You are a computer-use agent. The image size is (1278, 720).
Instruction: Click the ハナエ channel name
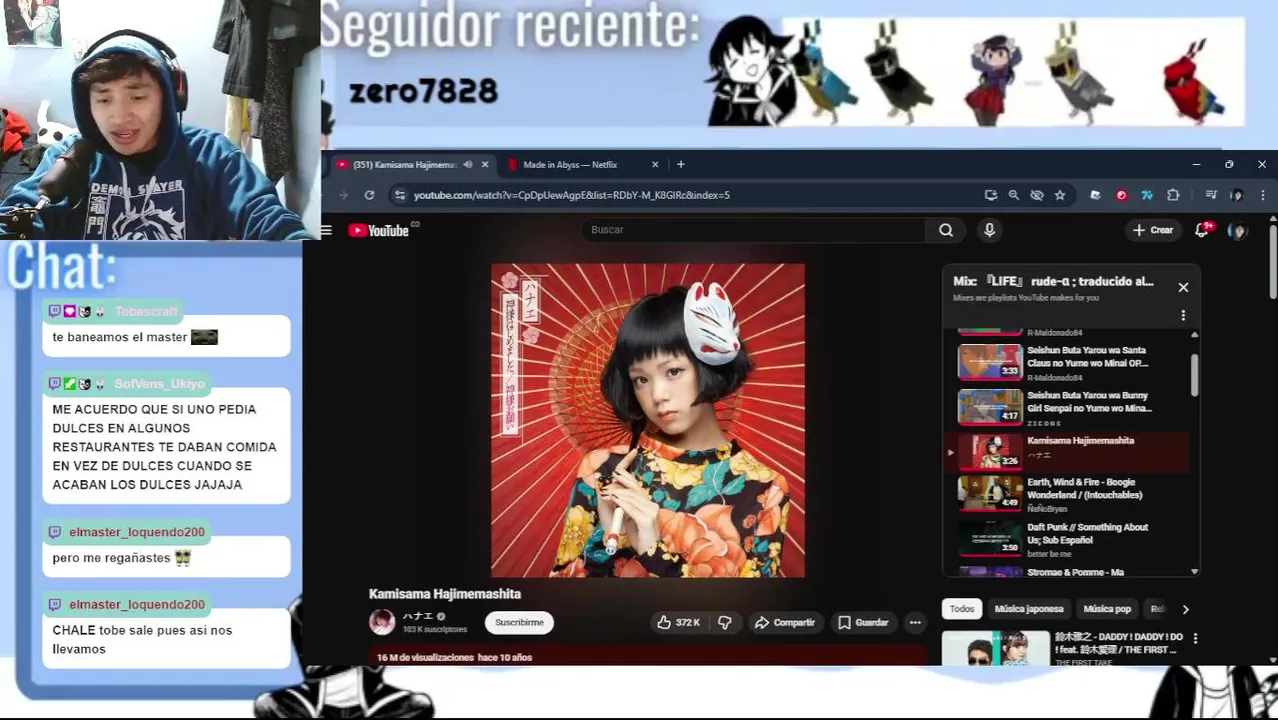tap(417, 616)
